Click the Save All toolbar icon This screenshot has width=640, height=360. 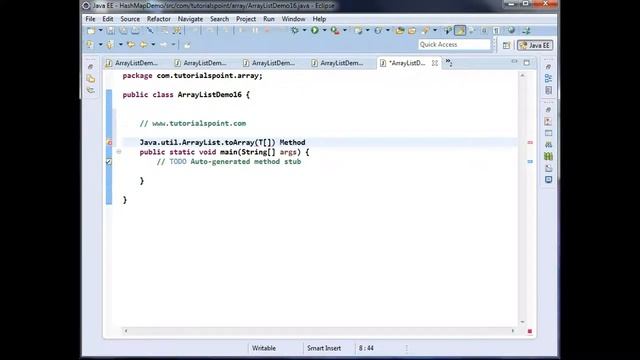coord(123,31)
